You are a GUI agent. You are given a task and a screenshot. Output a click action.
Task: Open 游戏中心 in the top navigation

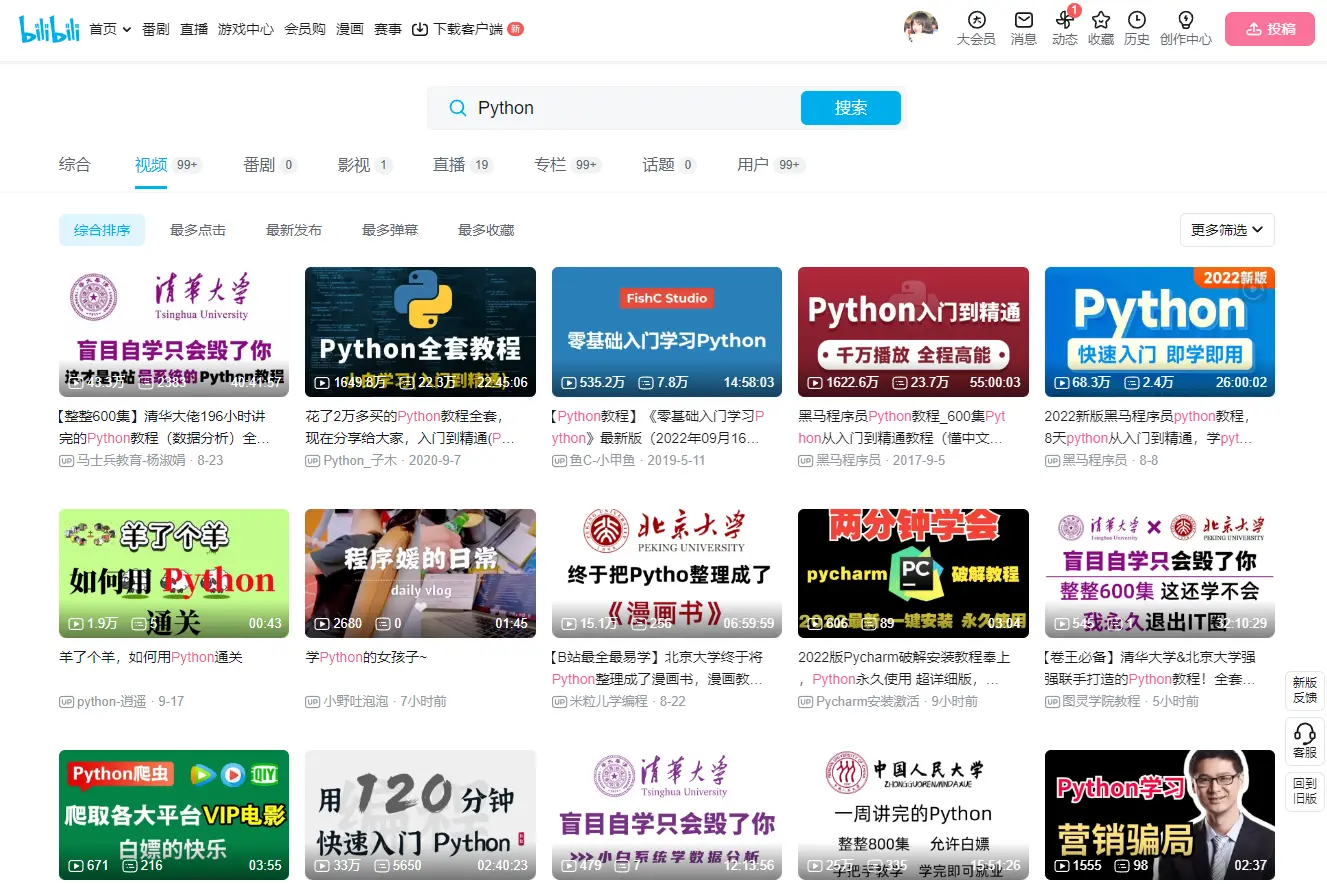click(246, 29)
